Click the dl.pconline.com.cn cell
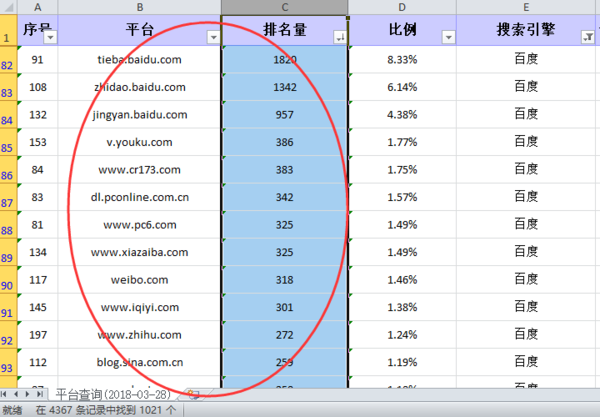This screenshot has width=600, height=417. click(x=140, y=197)
